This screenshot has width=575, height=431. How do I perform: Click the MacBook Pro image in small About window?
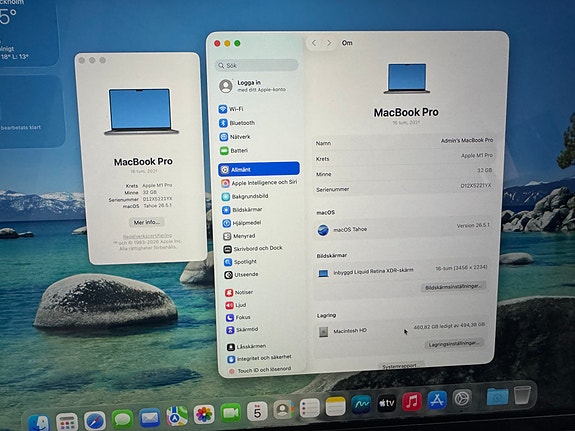141,112
